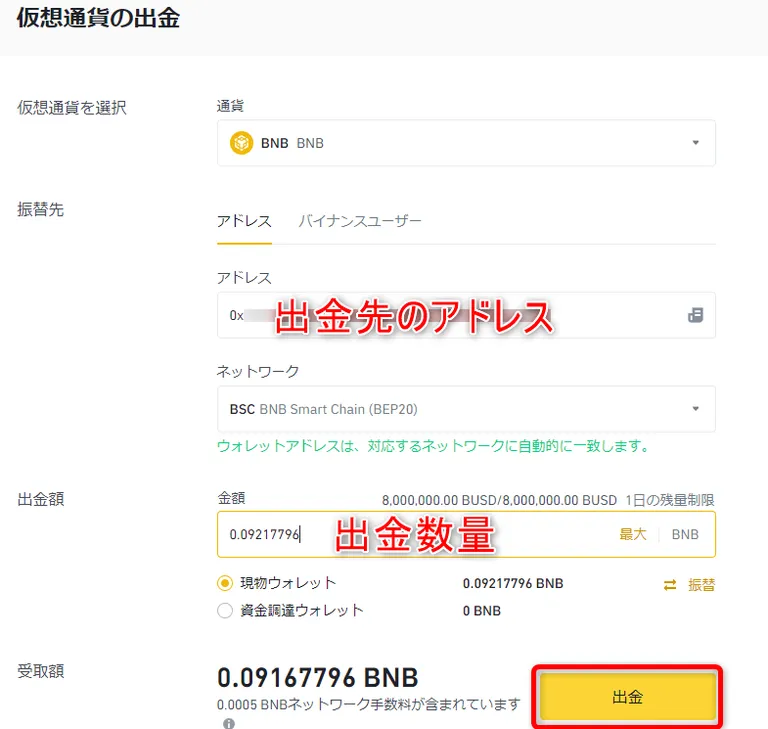This screenshot has width=768, height=729.
Task: Select the 資金調達ウォレット radio button
Action: [x=225, y=610]
